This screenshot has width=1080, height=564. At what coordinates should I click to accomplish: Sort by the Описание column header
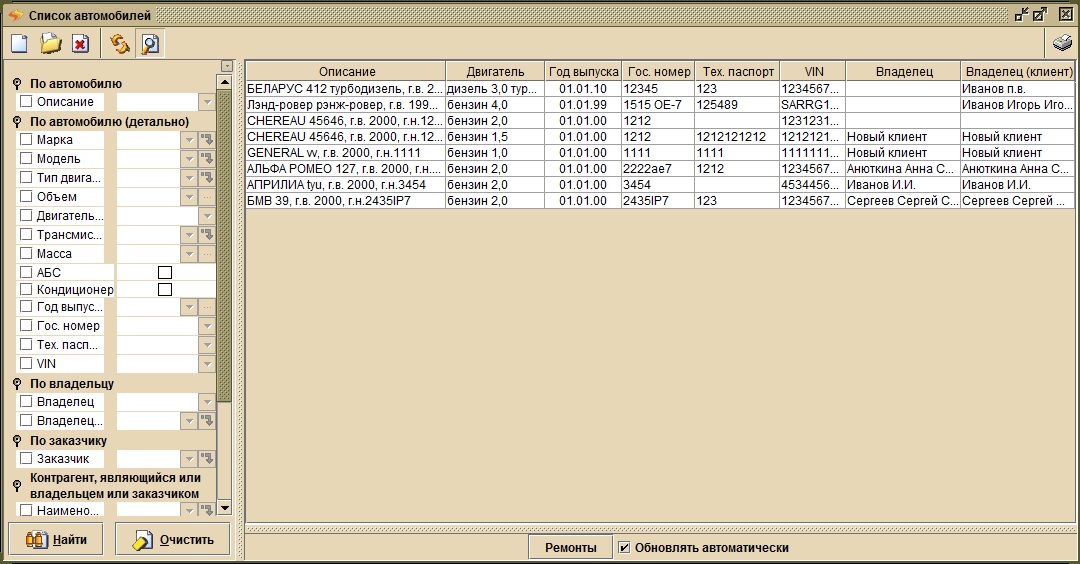[x=346, y=72]
